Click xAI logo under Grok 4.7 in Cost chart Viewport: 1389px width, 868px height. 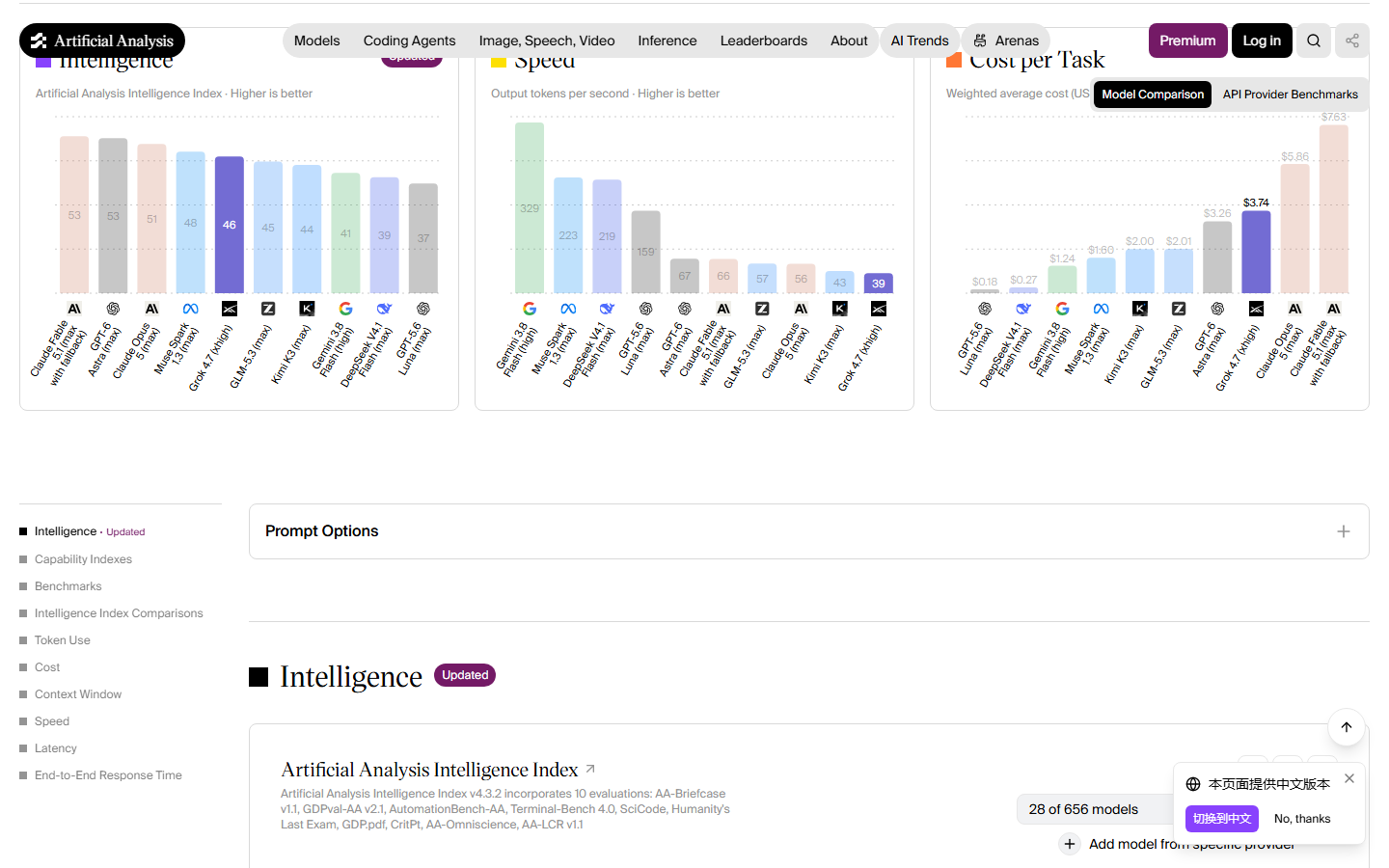point(1256,309)
